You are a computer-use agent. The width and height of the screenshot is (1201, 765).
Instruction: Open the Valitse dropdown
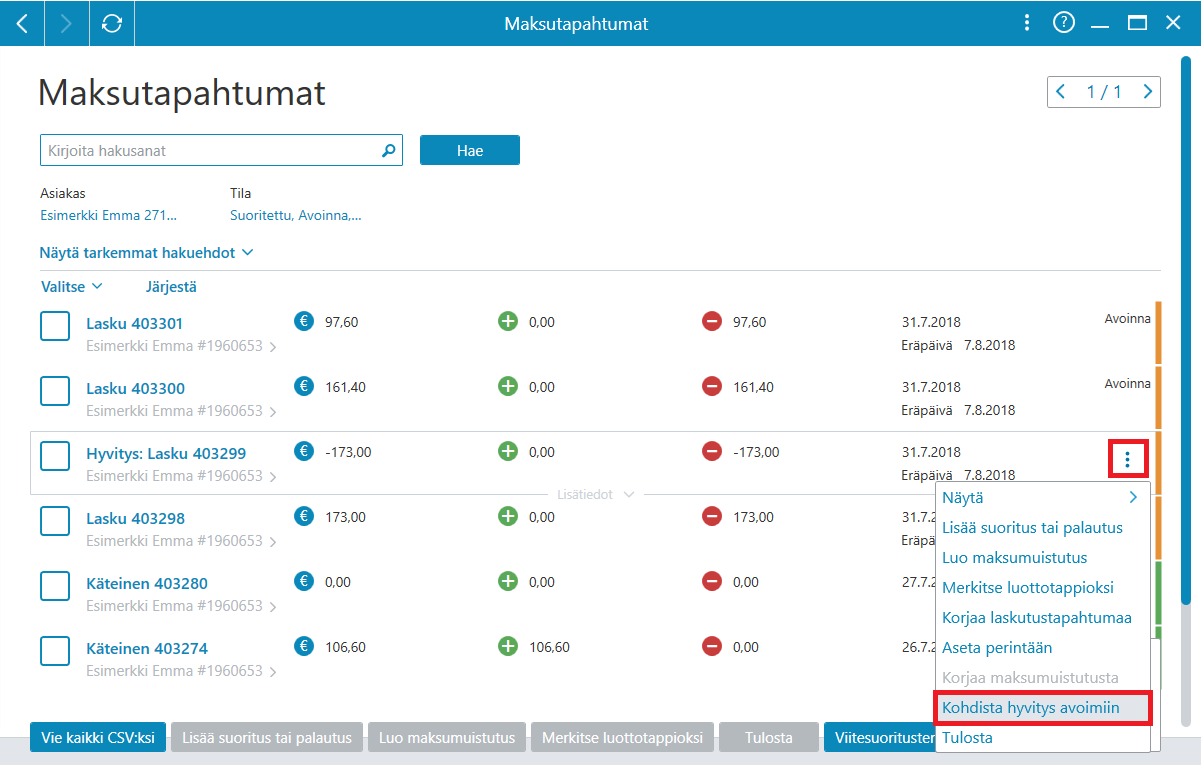point(72,286)
